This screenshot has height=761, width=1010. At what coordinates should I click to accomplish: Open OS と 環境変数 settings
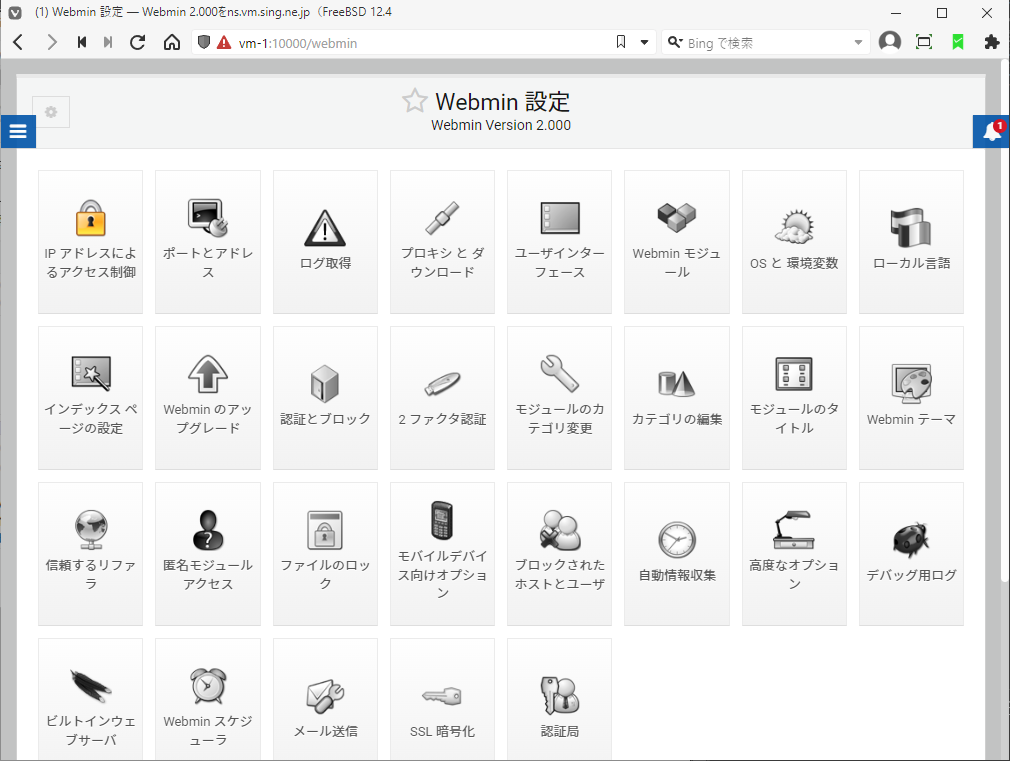point(794,242)
